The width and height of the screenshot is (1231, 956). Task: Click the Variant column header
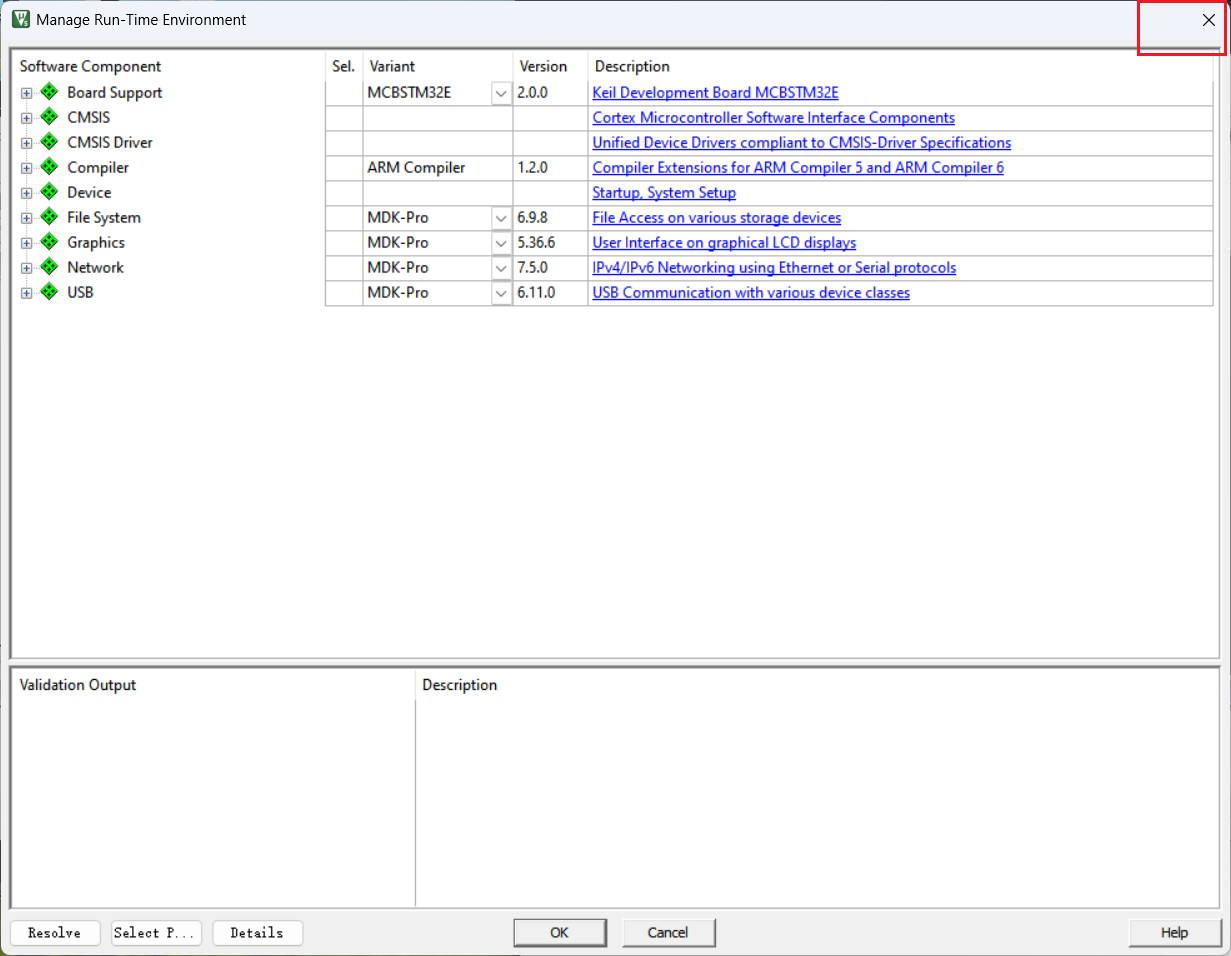coord(392,67)
